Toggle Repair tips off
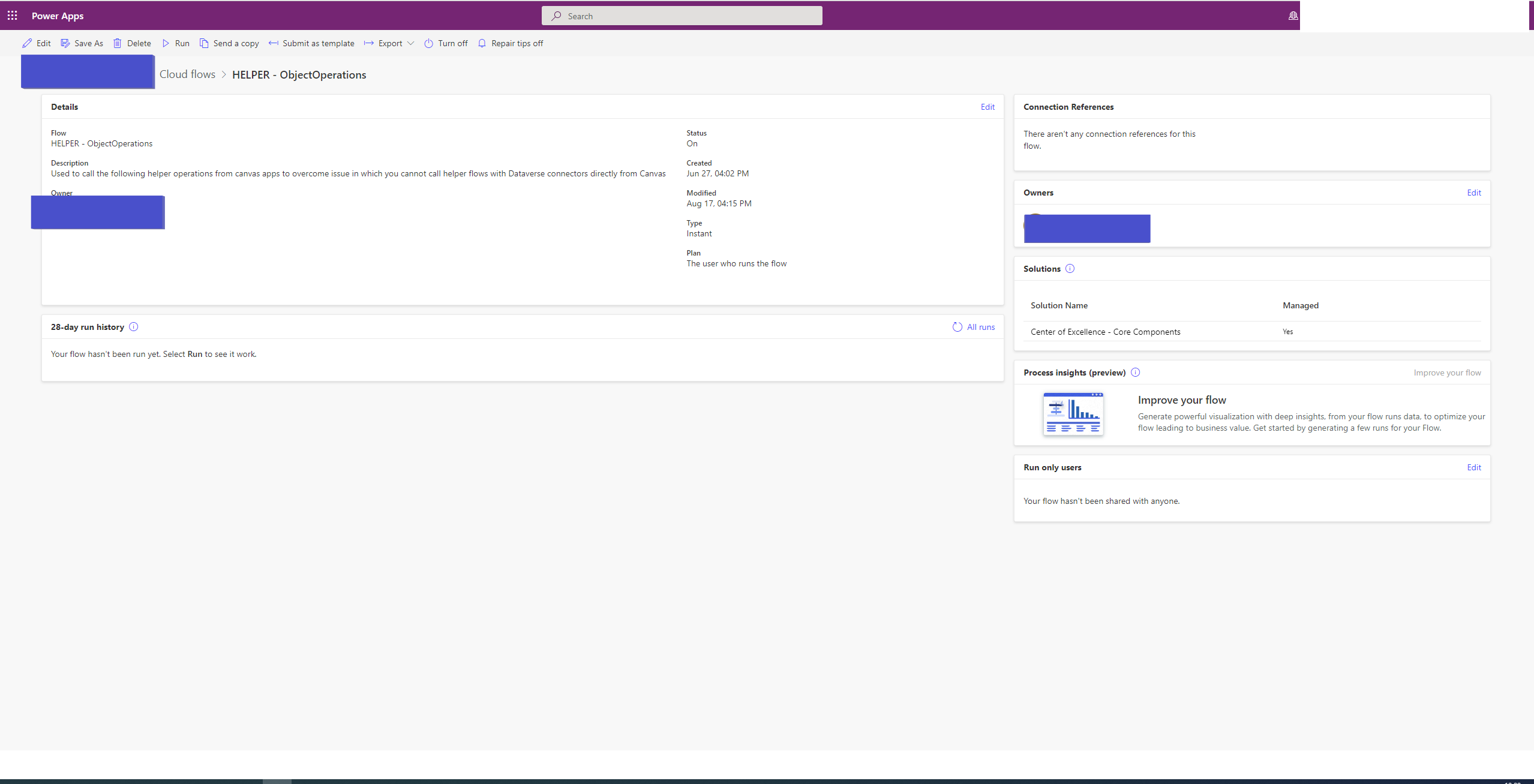Image resolution: width=1534 pixels, height=784 pixels. (x=511, y=43)
